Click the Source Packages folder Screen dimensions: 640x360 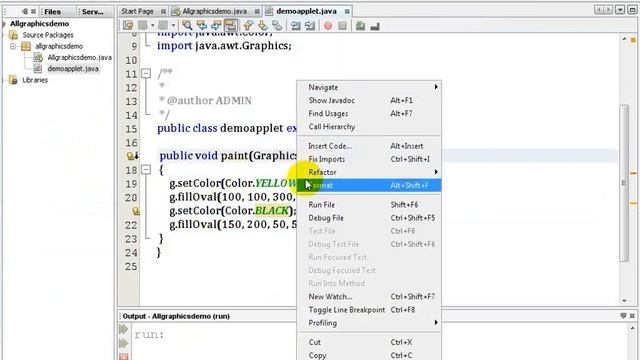[48, 35]
